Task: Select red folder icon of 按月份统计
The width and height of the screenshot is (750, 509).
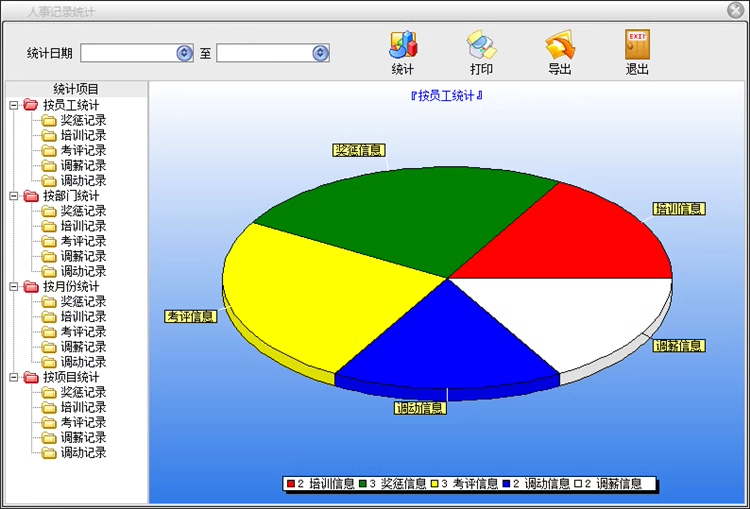Action: [x=31, y=286]
